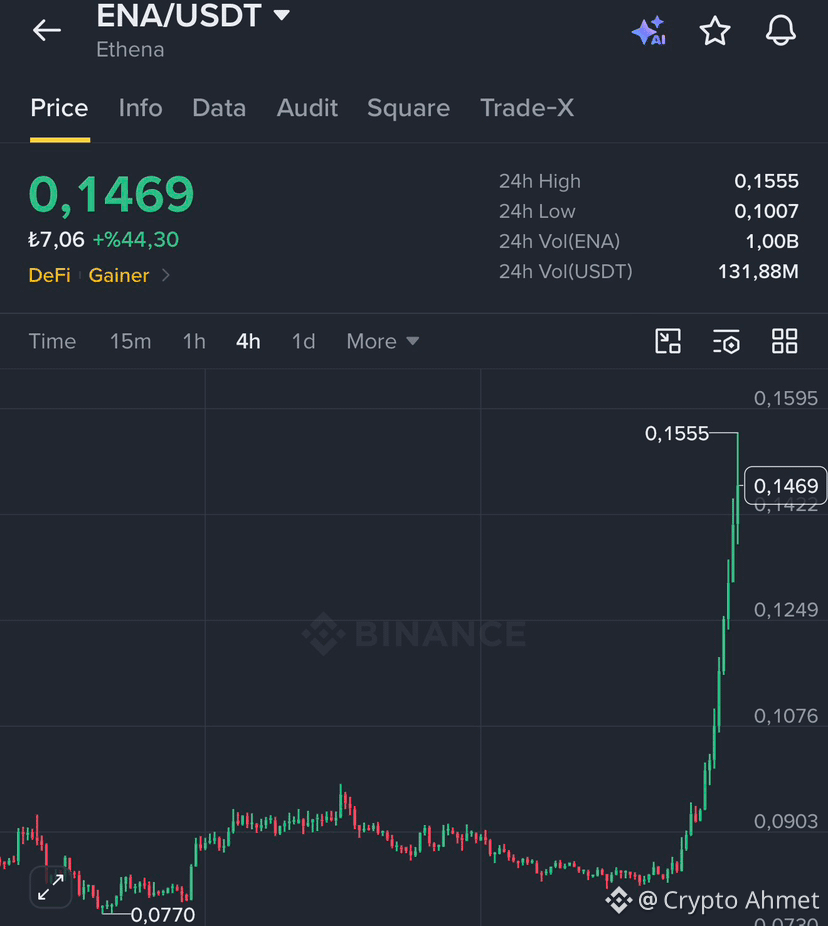
Task: Set a price alert with bell icon
Action: click(x=781, y=30)
